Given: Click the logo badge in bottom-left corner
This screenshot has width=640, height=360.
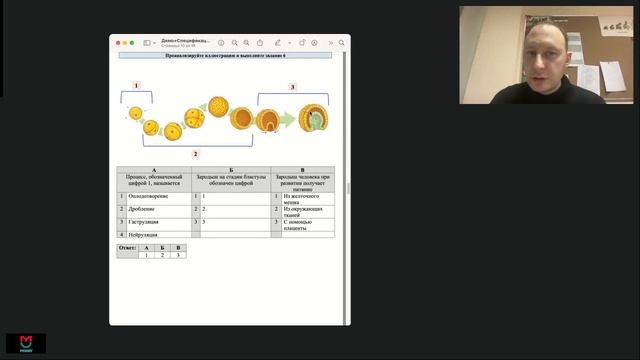Looking at the screenshot, I should tap(26, 343).
